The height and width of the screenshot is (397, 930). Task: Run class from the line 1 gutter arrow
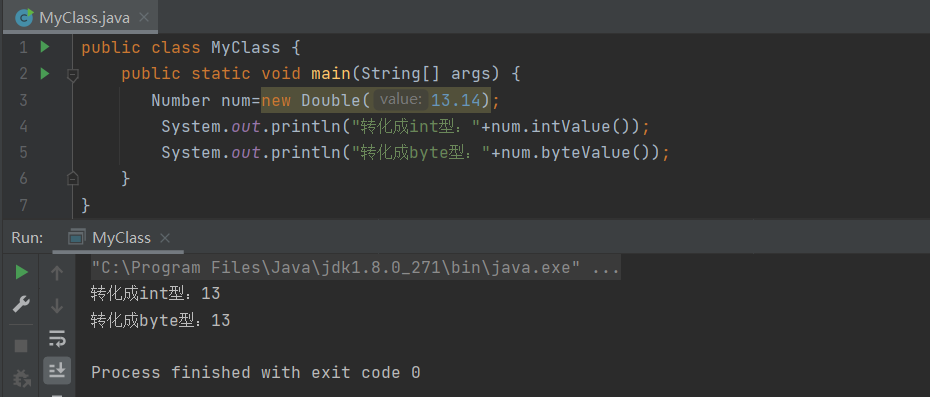(45, 47)
